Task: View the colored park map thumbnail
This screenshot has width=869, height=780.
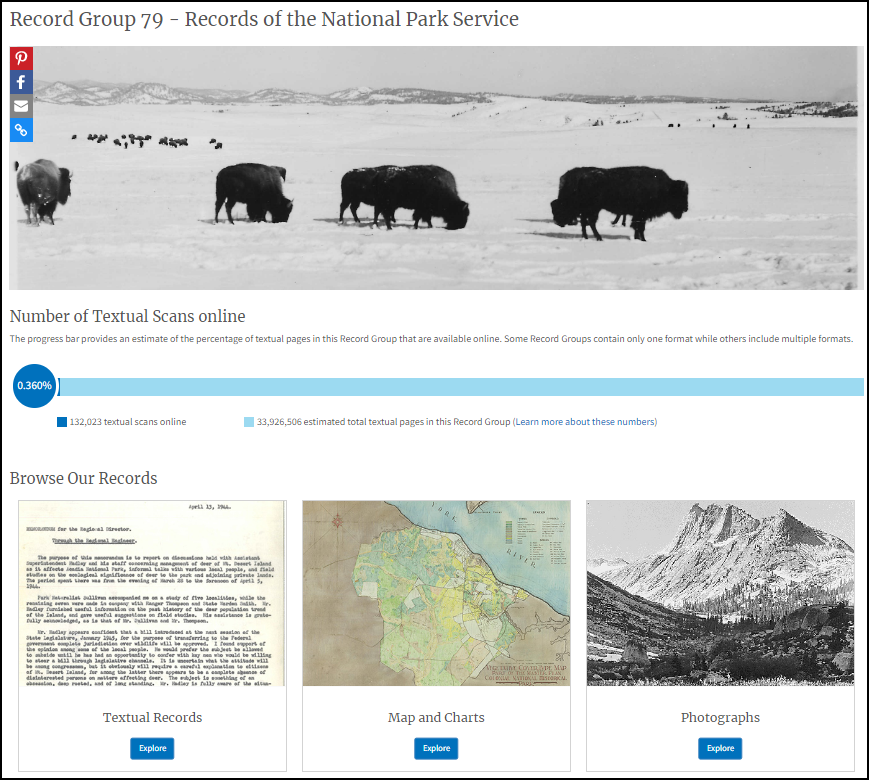Action: click(x=435, y=592)
